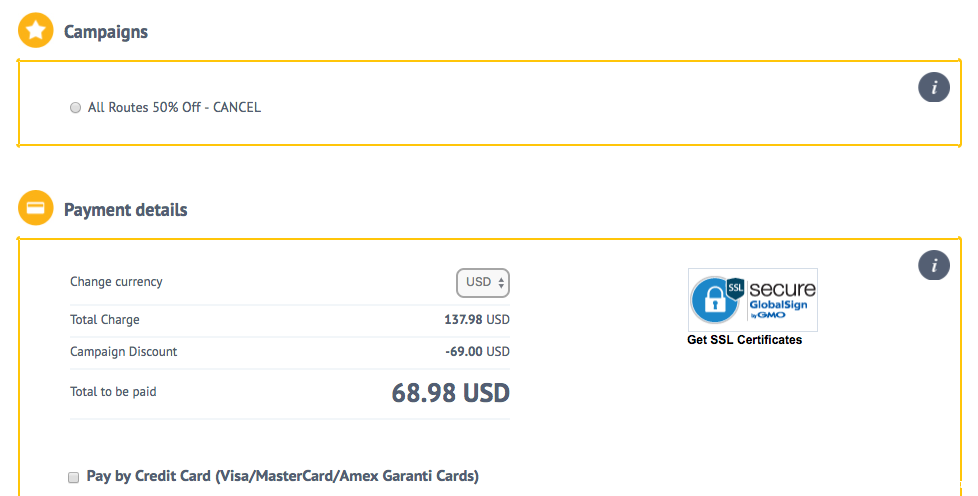Screen dimensions: 978x496
Task: Click the Total Charge row label
Action: (x=105, y=320)
